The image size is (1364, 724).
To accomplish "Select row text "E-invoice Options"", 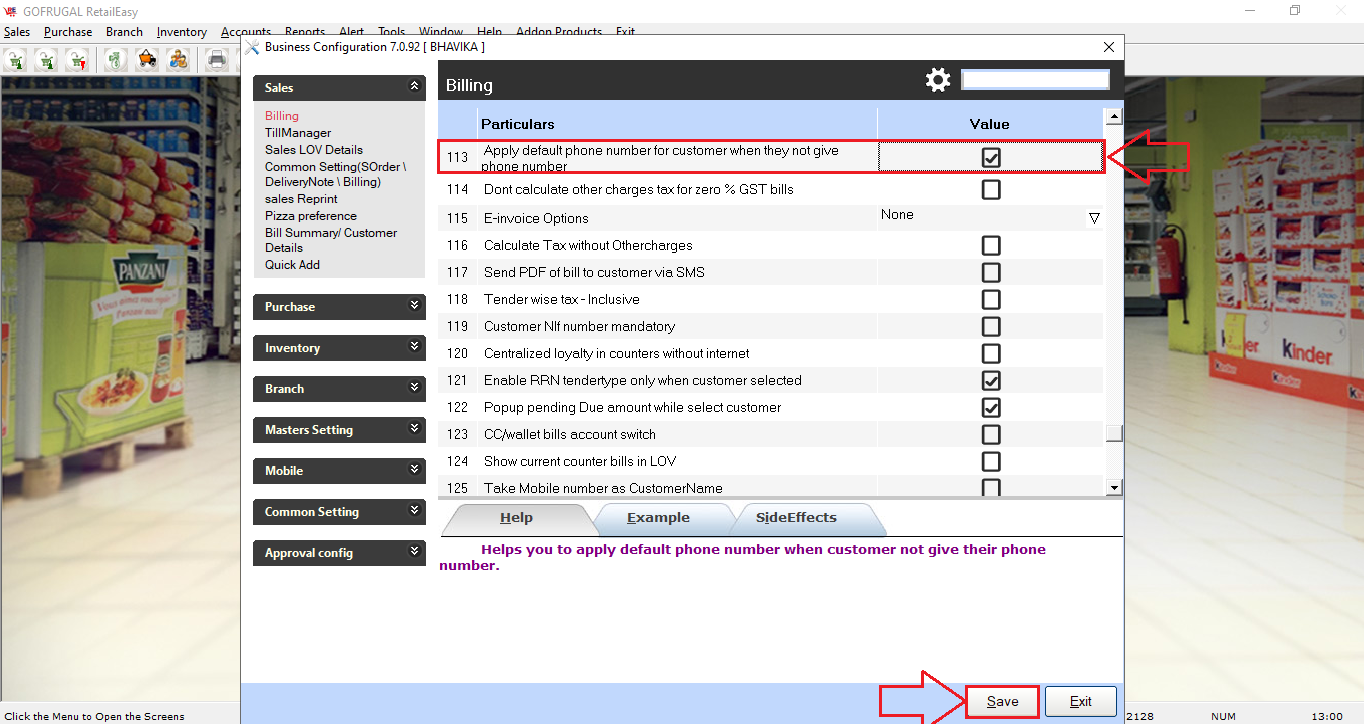I will (x=536, y=218).
